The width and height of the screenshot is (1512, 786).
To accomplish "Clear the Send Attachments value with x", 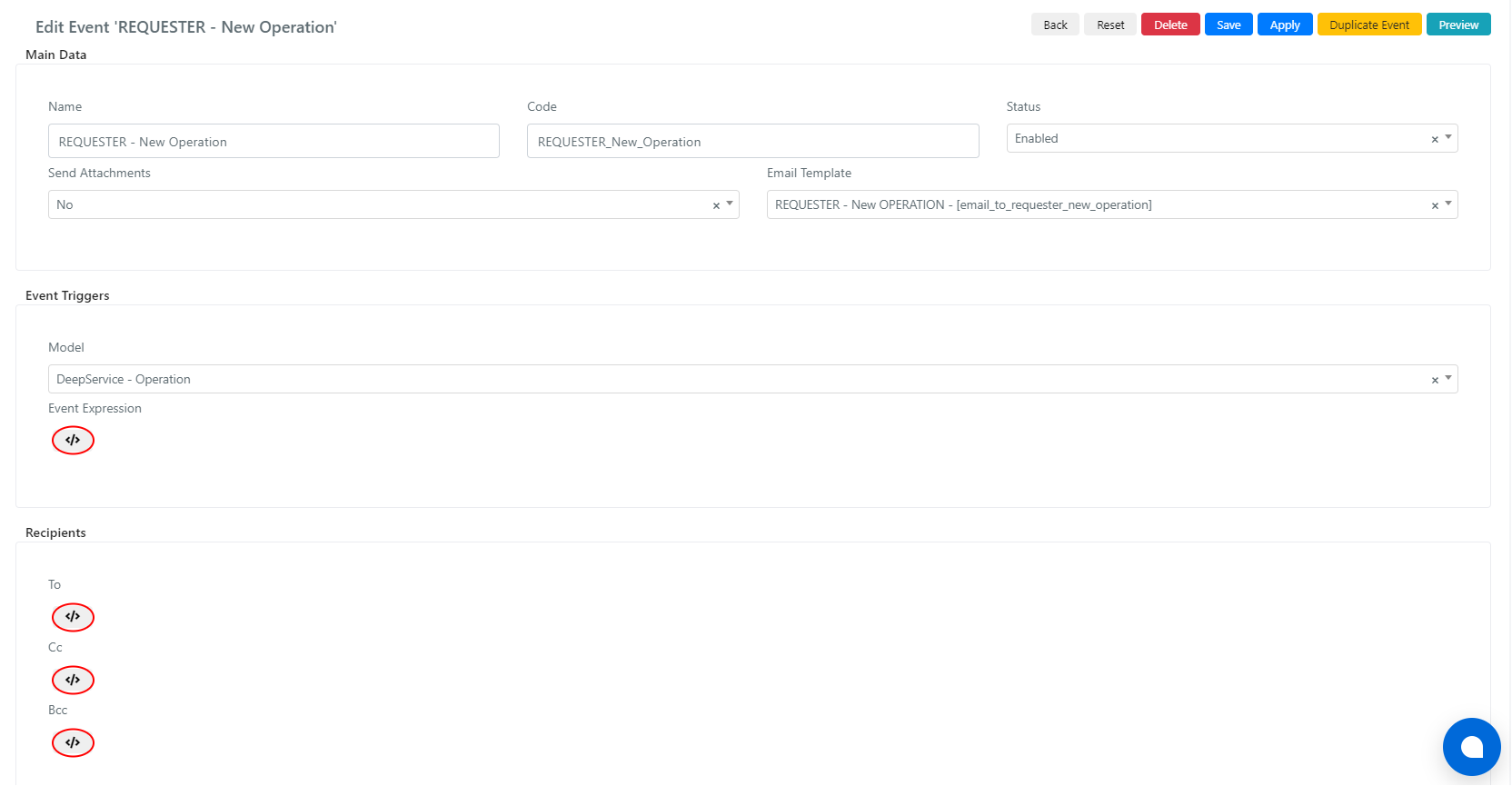I will click(x=716, y=205).
